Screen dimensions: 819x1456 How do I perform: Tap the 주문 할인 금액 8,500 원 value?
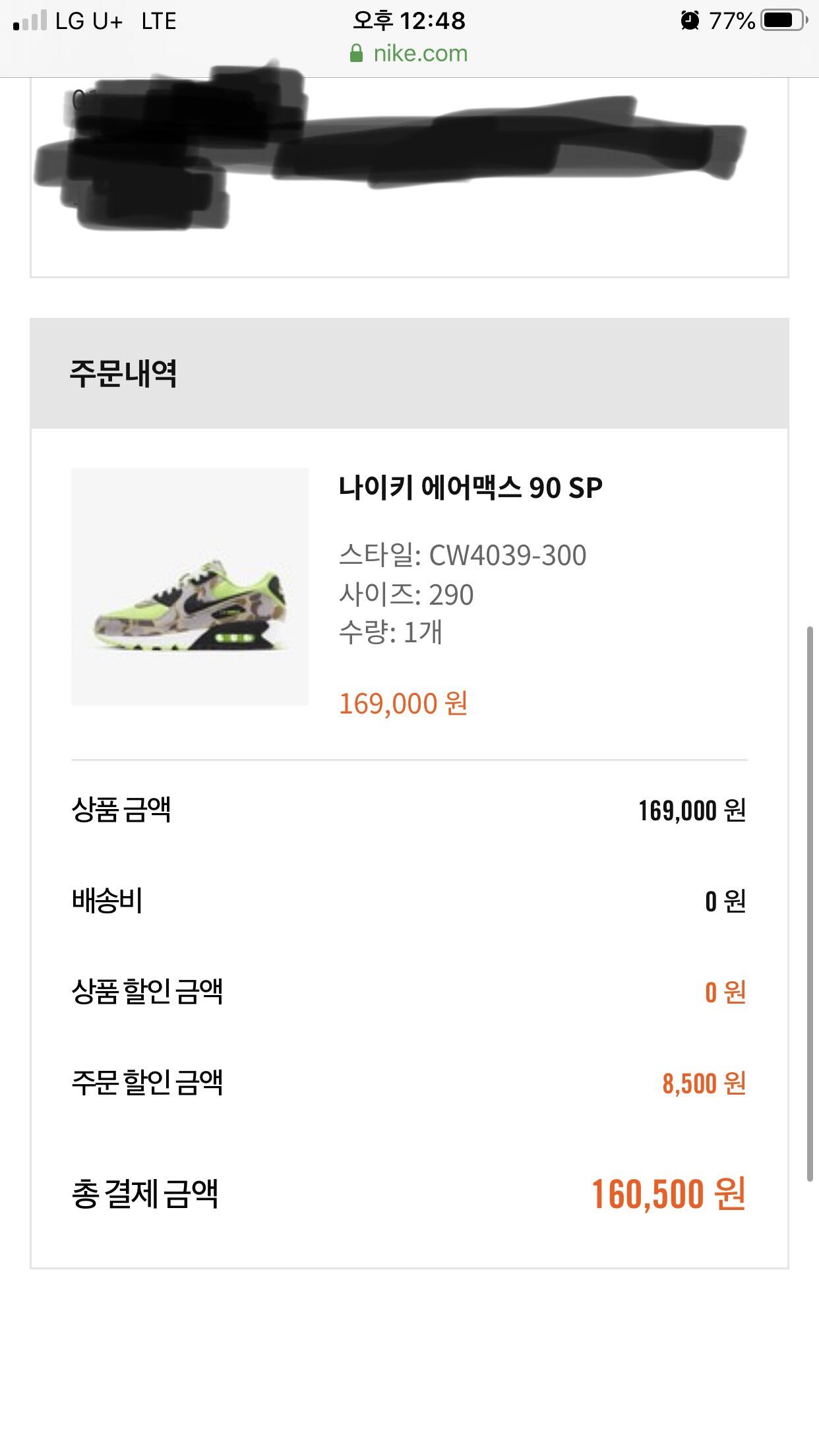[704, 1083]
